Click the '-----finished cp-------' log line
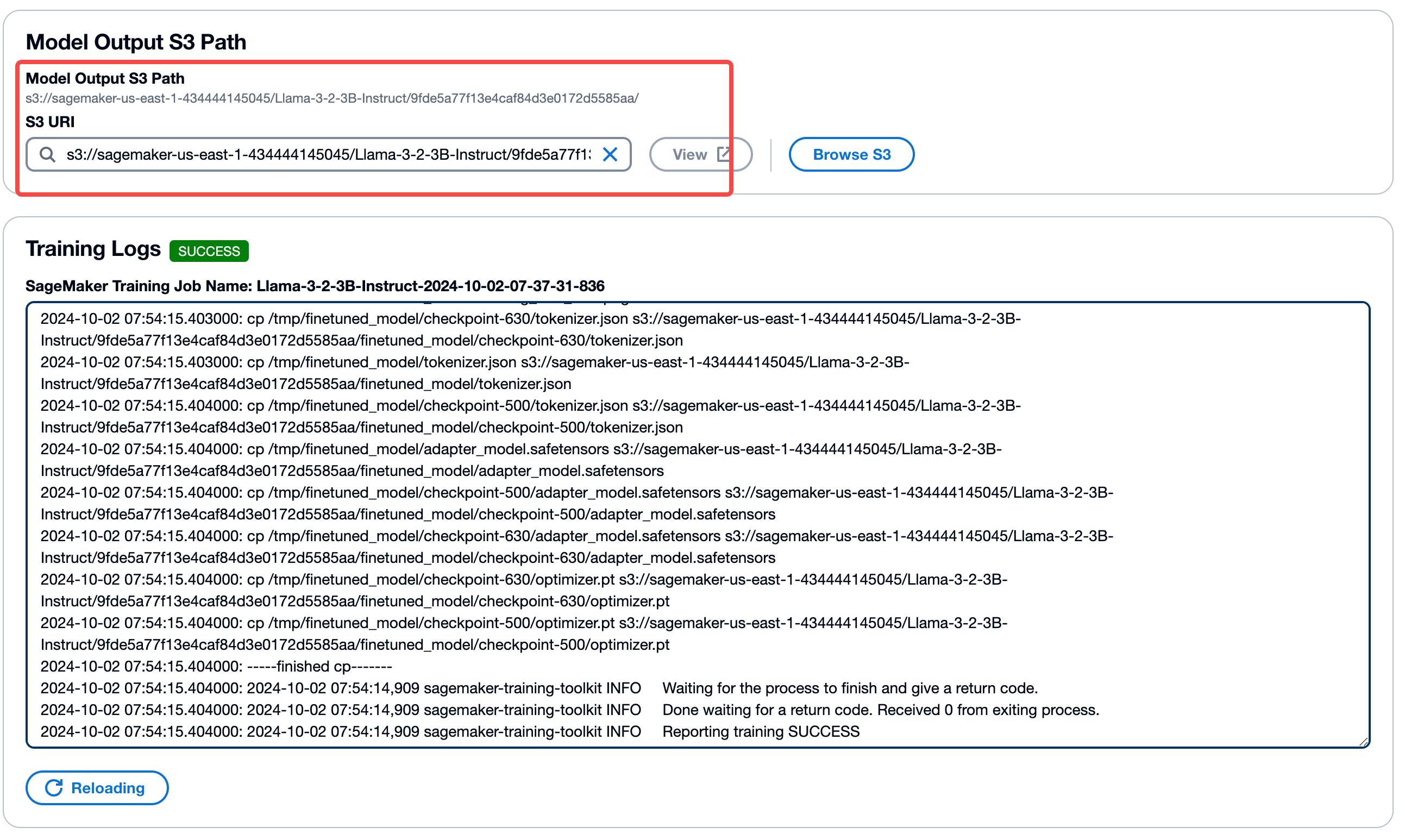 click(216, 666)
